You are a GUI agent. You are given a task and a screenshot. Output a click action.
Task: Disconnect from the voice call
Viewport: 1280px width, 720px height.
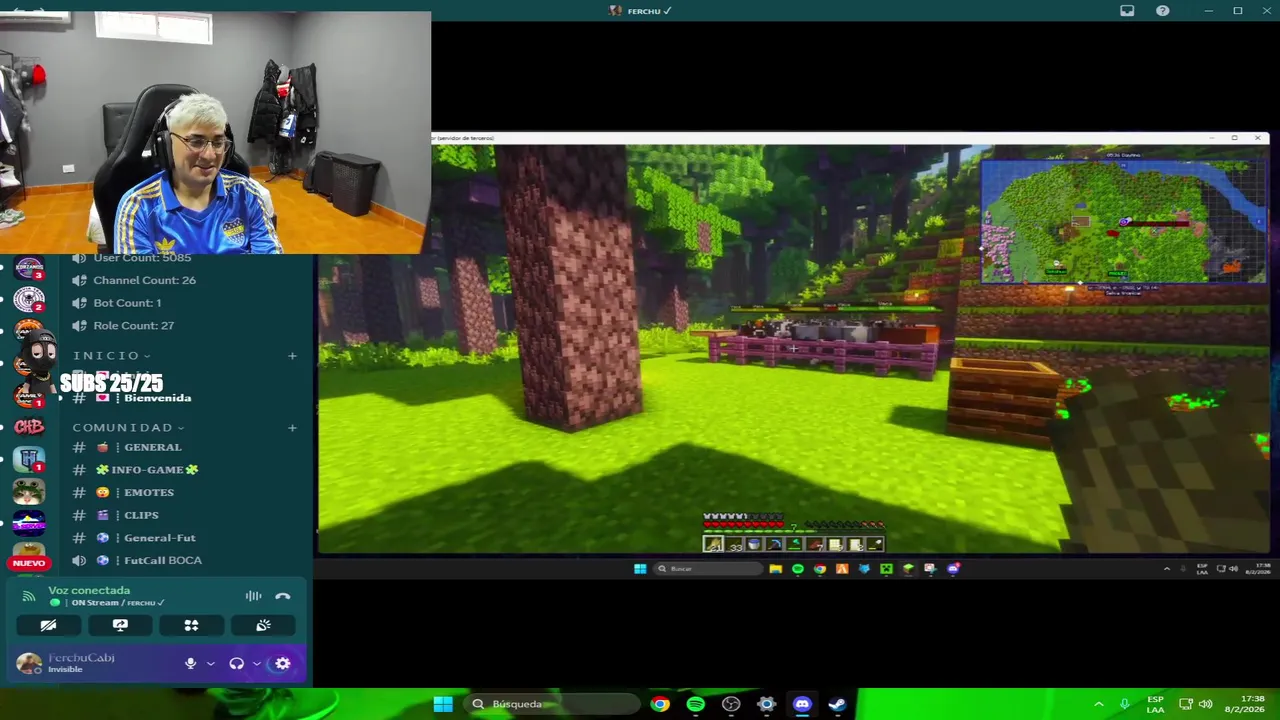pos(283,596)
